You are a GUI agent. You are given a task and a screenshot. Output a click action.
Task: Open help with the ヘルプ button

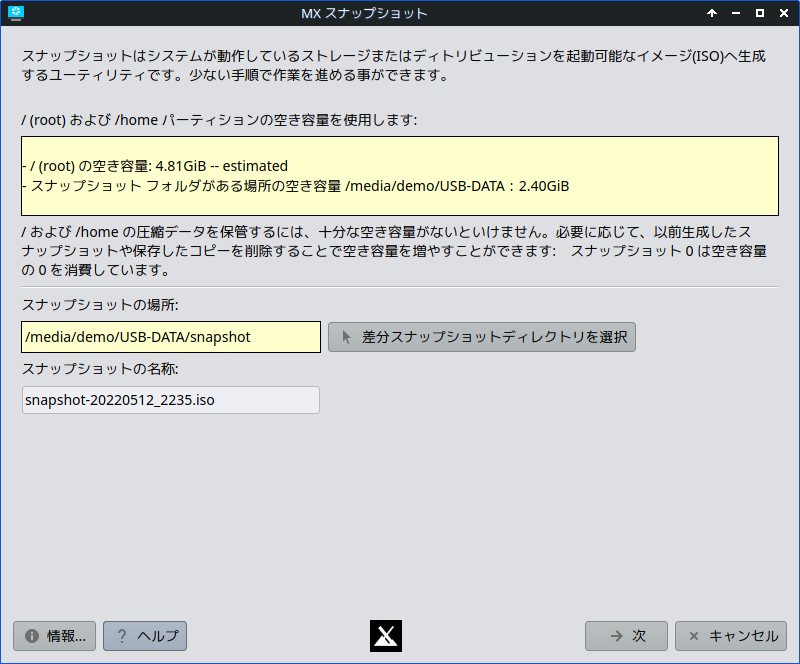(145, 636)
